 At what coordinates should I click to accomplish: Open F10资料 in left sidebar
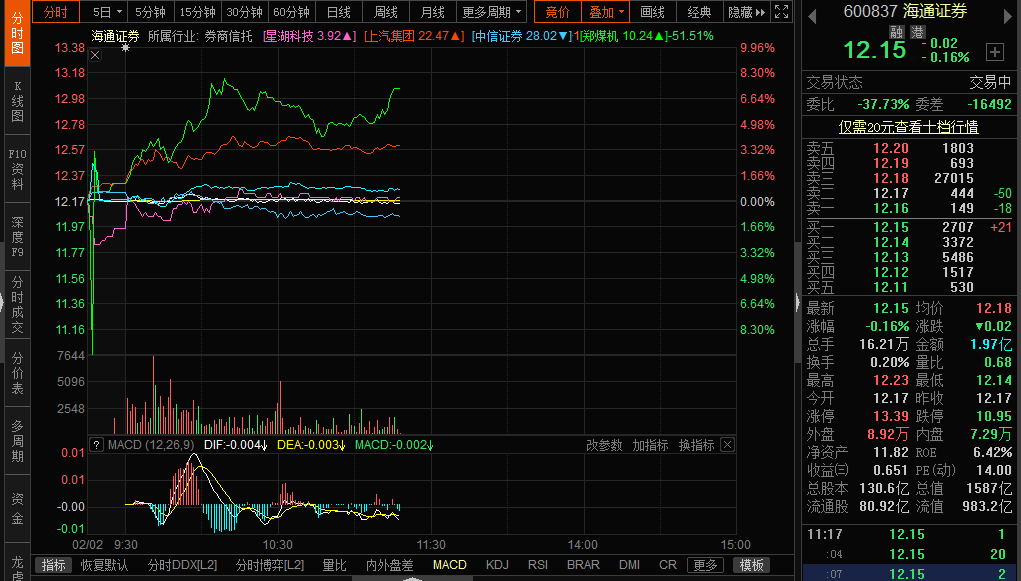18,169
